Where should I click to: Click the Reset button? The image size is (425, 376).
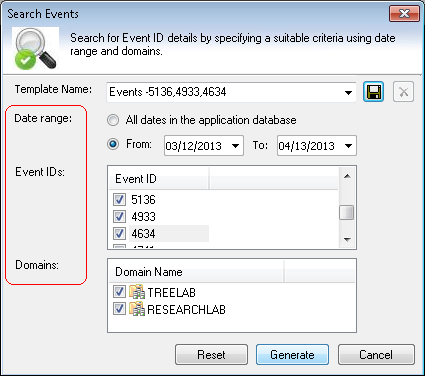pyautogui.click(x=211, y=355)
